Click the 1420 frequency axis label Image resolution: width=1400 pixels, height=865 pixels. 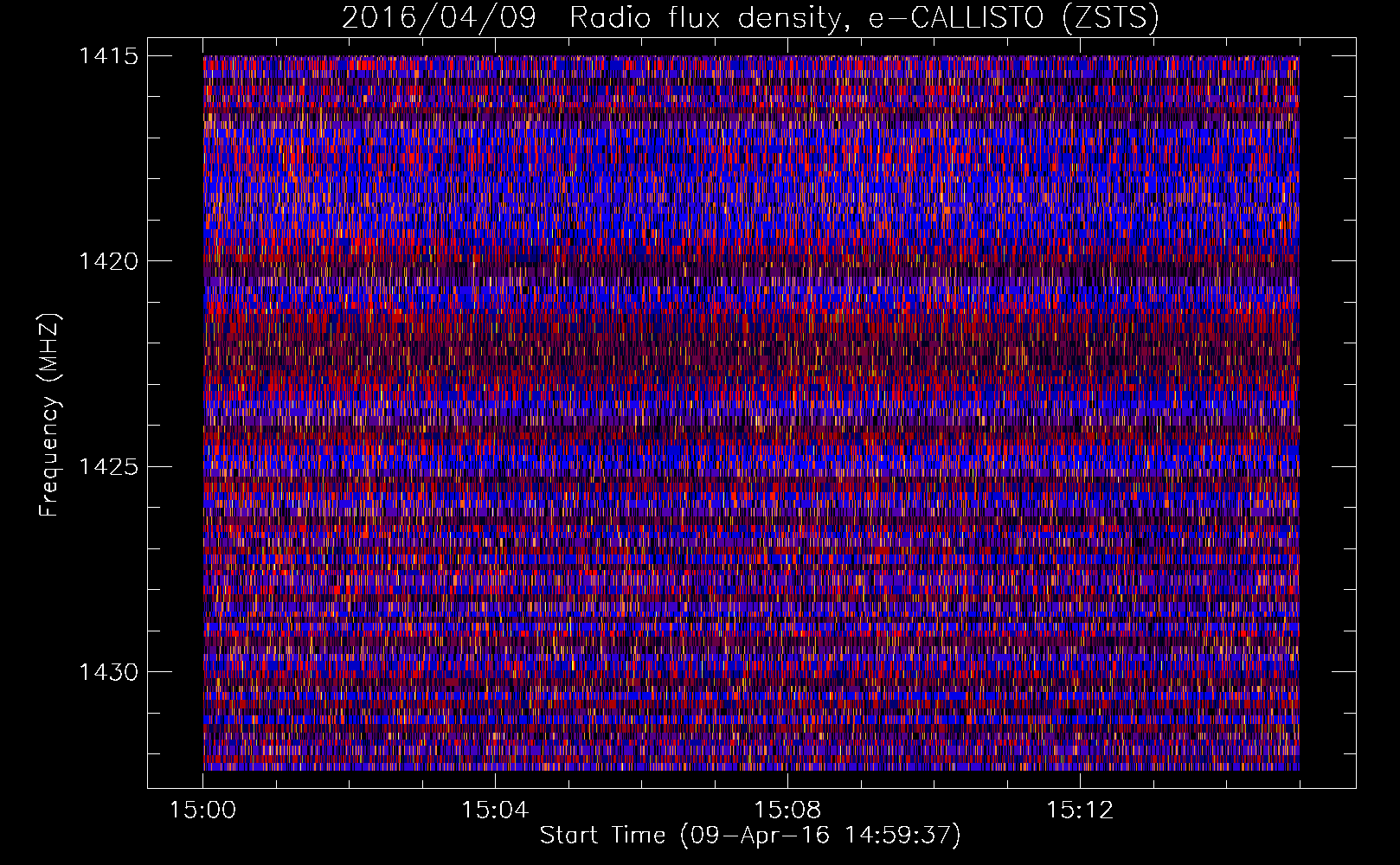109,261
